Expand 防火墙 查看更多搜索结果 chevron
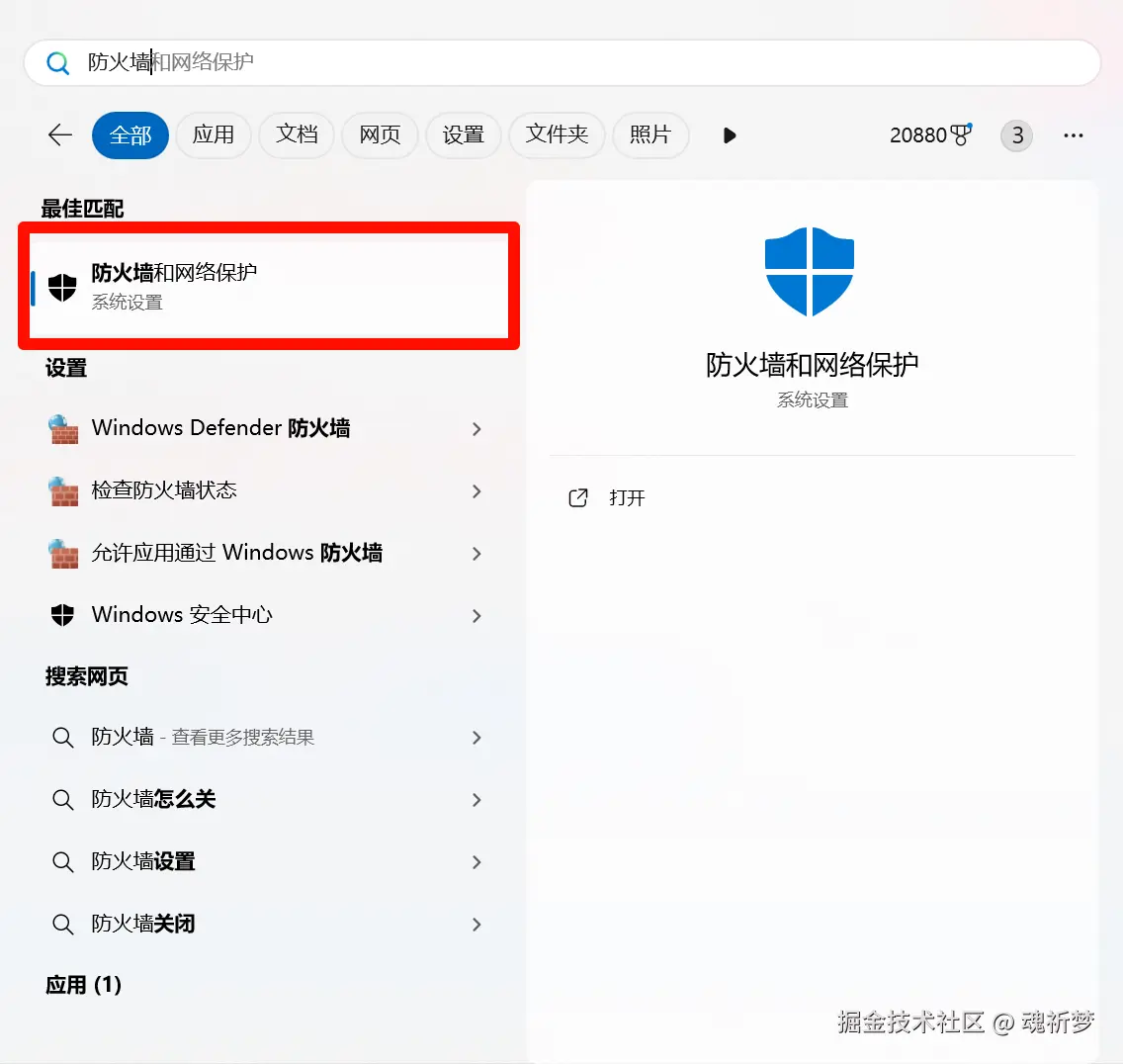This screenshot has height=1064, width=1123. coord(476,738)
